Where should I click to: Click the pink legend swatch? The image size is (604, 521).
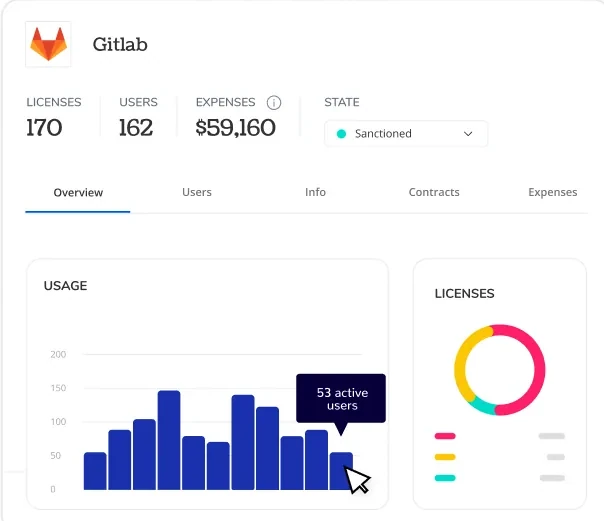pyautogui.click(x=445, y=436)
